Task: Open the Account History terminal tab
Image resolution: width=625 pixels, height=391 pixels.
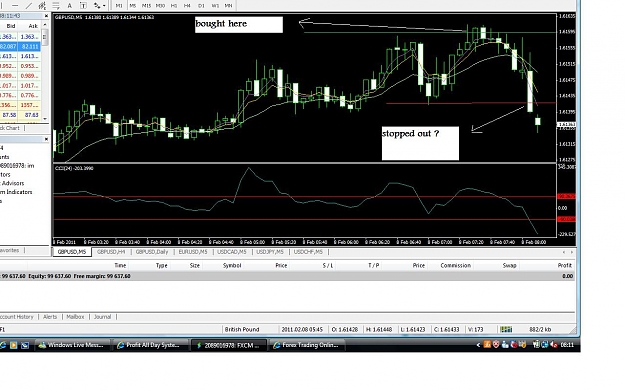Action: point(17,317)
